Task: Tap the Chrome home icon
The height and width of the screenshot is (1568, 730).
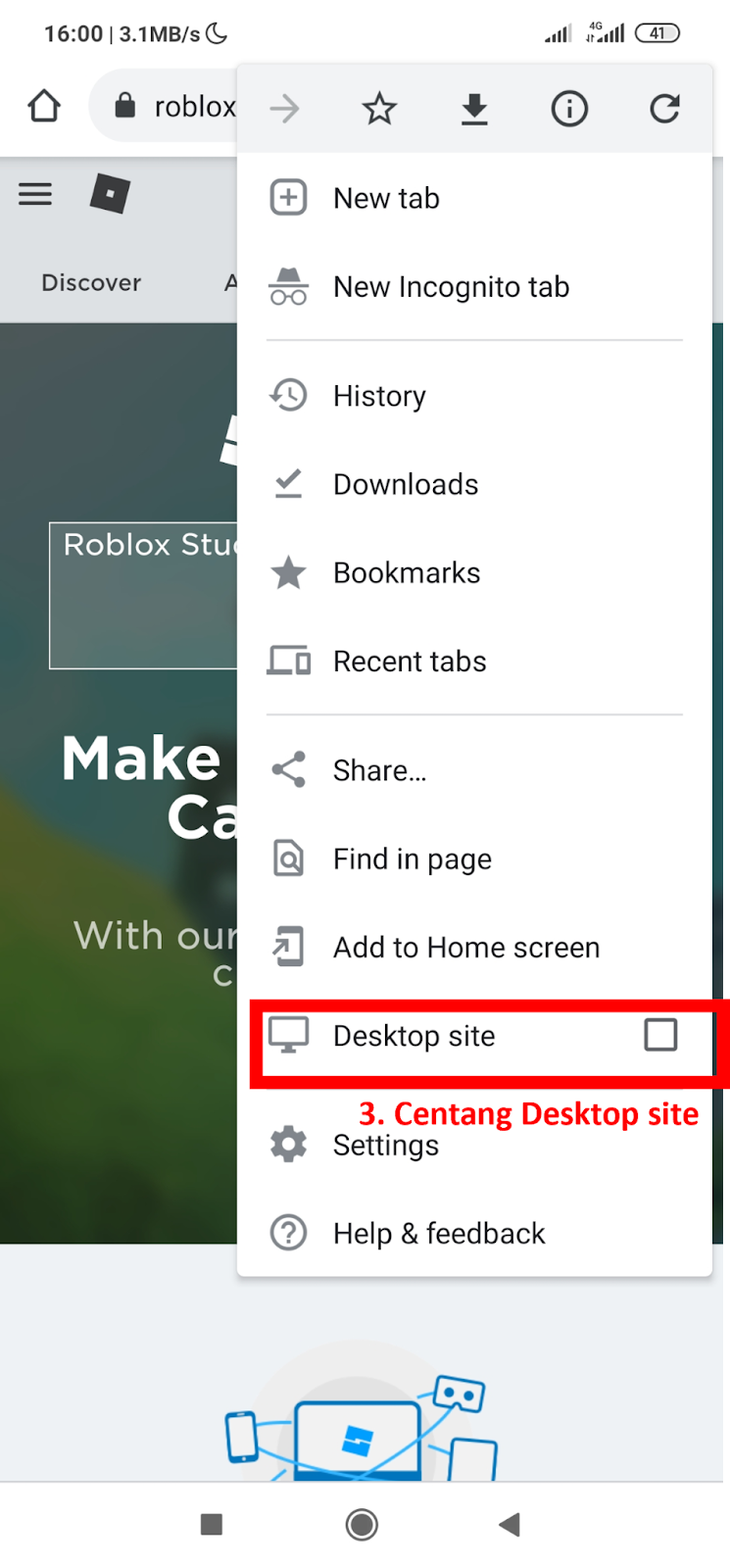Action: [x=44, y=106]
